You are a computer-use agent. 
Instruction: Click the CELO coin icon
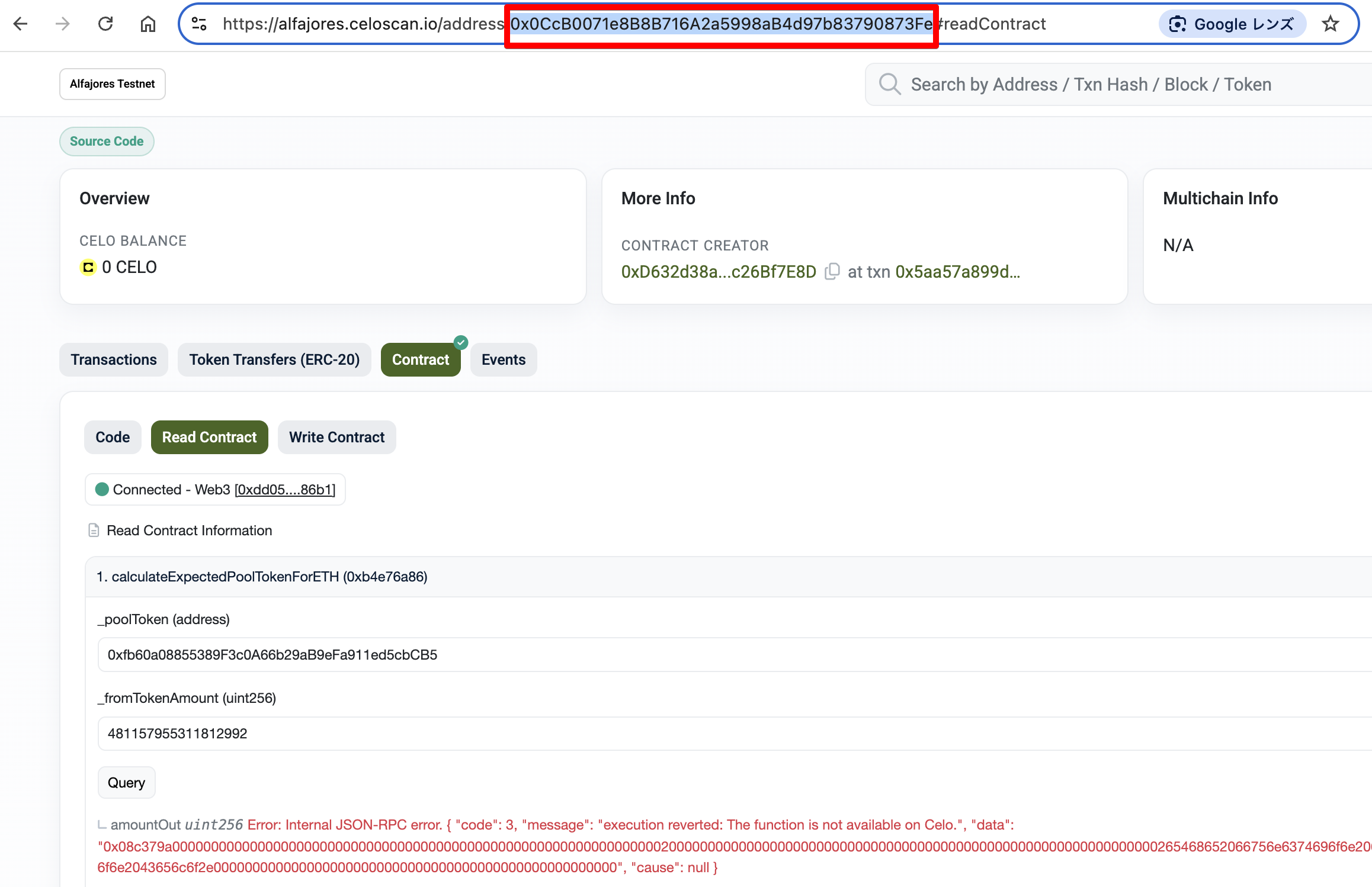point(88,268)
